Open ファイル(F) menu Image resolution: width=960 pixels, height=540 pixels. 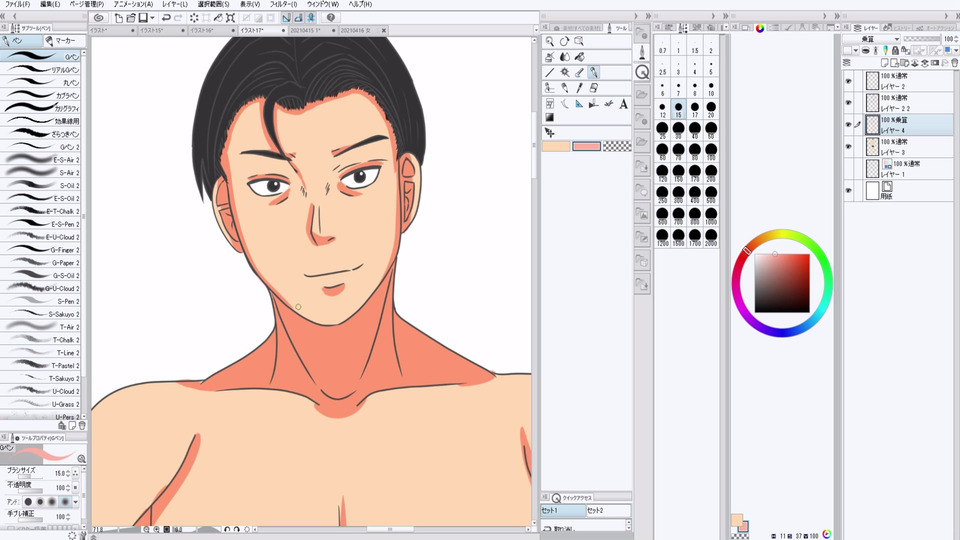[17, 4]
